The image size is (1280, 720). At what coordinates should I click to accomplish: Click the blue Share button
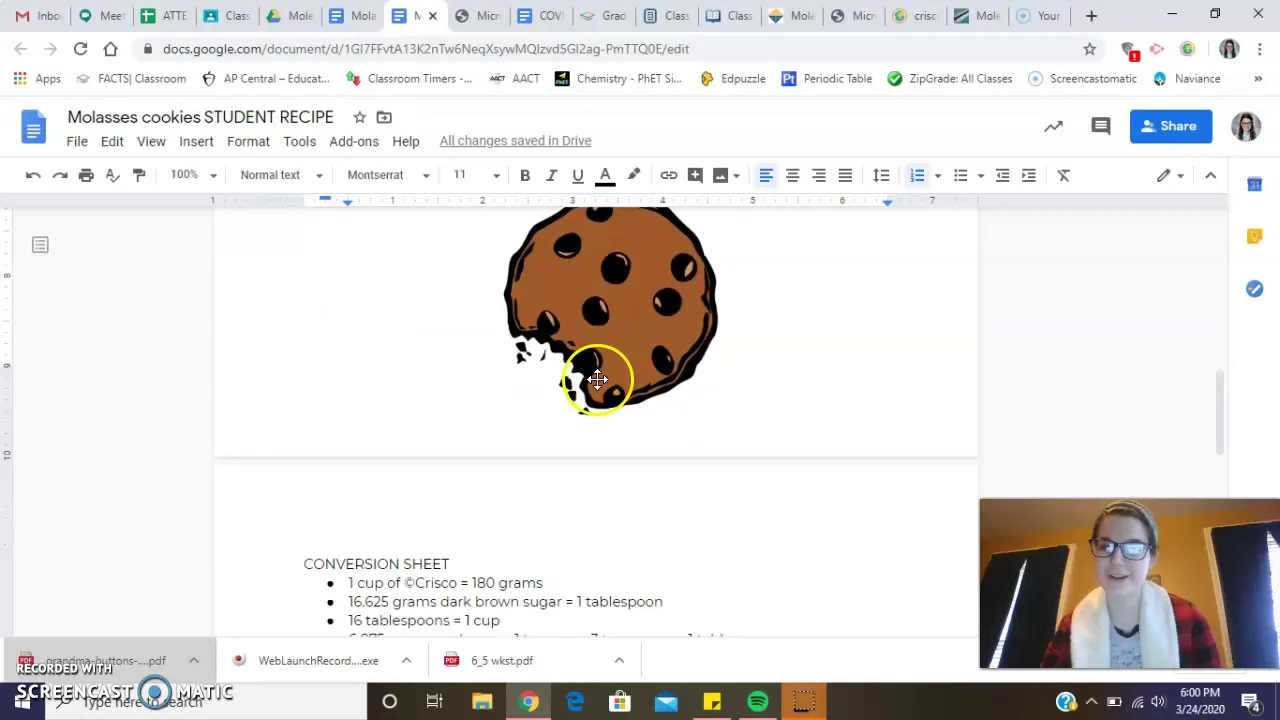pyautogui.click(x=1170, y=126)
